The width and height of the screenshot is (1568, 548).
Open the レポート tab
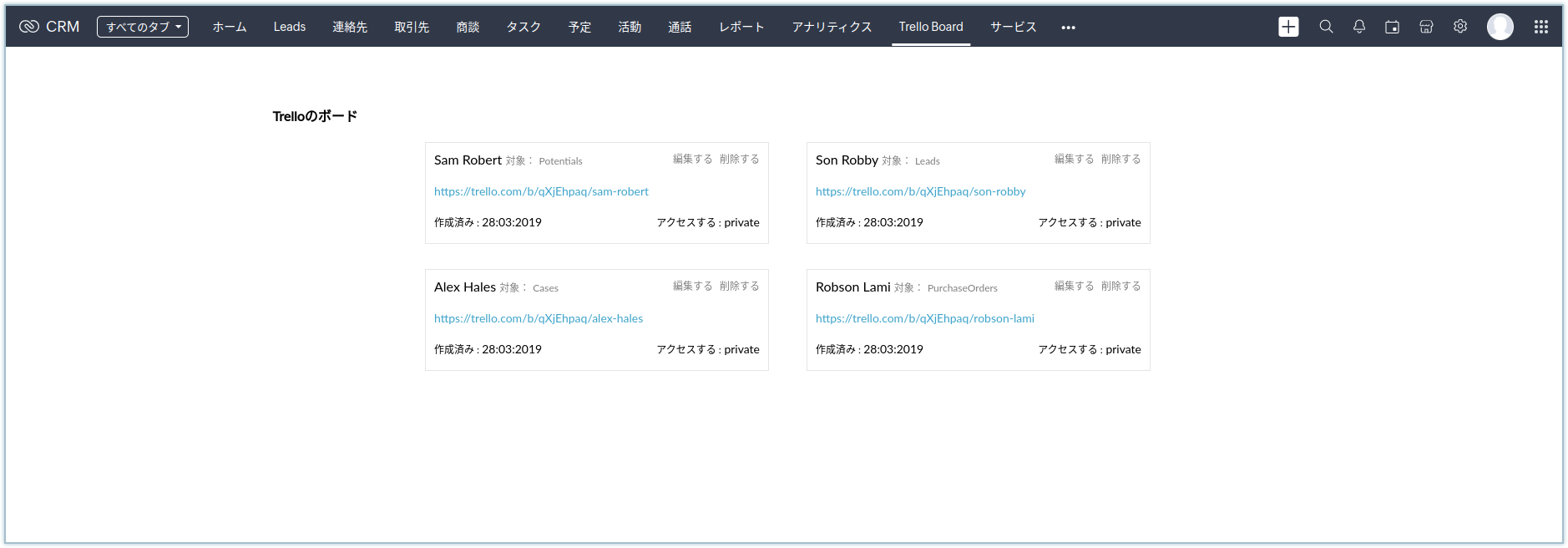coord(741,27)
